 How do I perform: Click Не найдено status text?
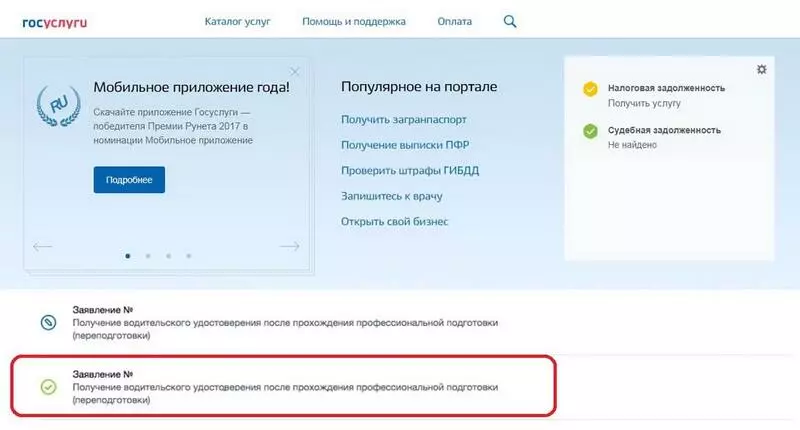[x=632, y=145]
